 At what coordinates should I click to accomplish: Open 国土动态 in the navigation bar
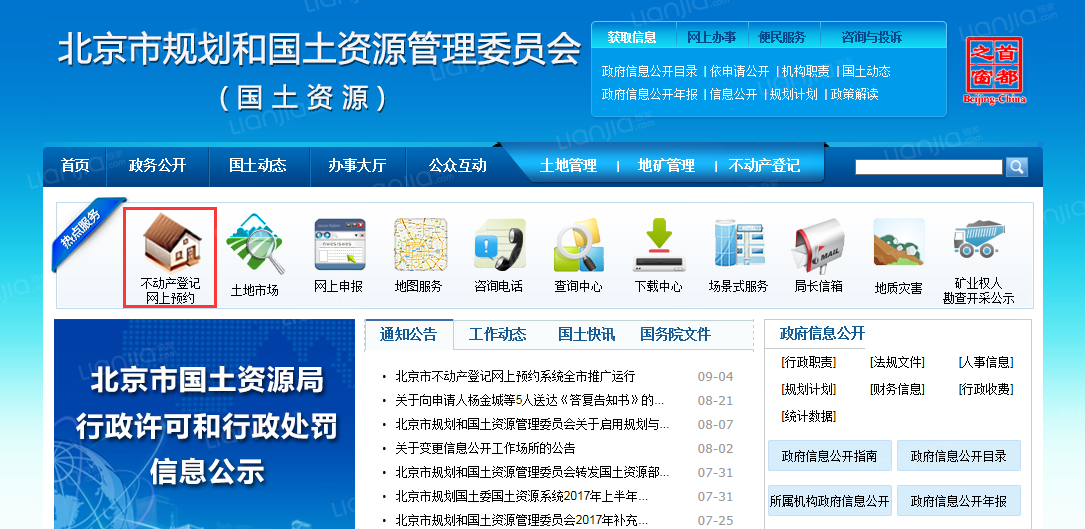[x=257, y=165]
